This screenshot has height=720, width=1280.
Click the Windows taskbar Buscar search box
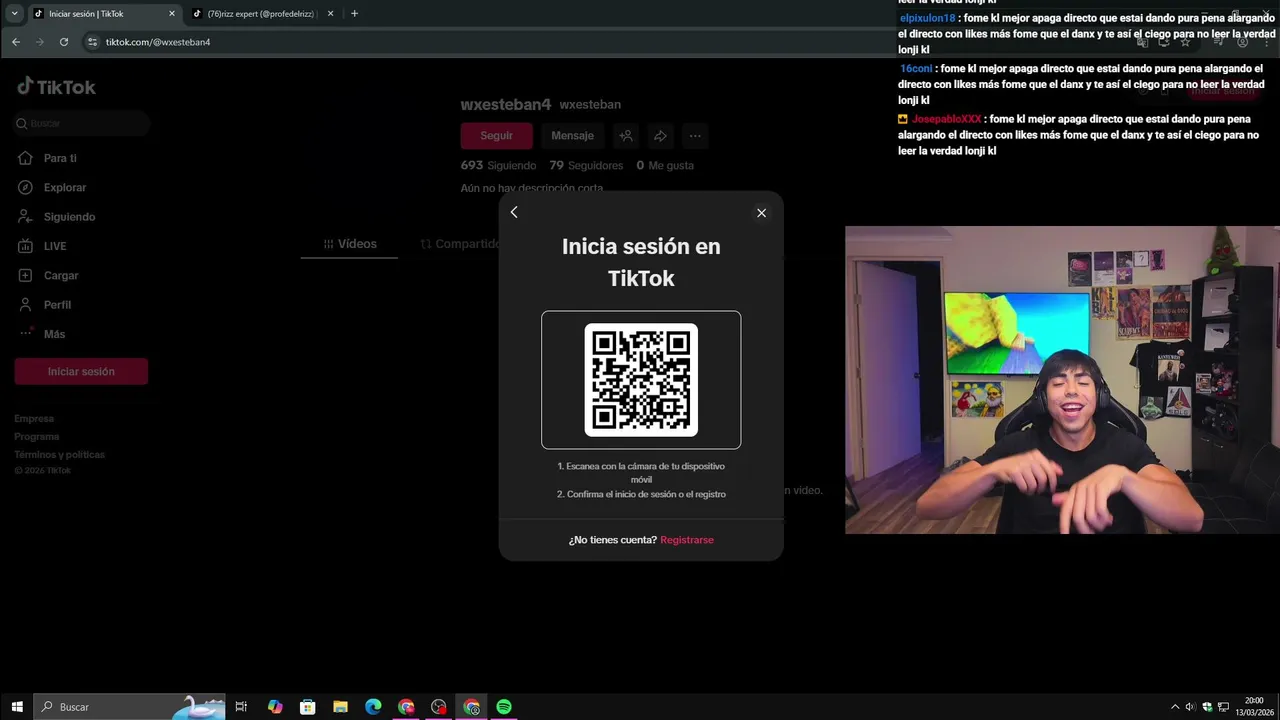pyautogui.click(x=130, y=707)
